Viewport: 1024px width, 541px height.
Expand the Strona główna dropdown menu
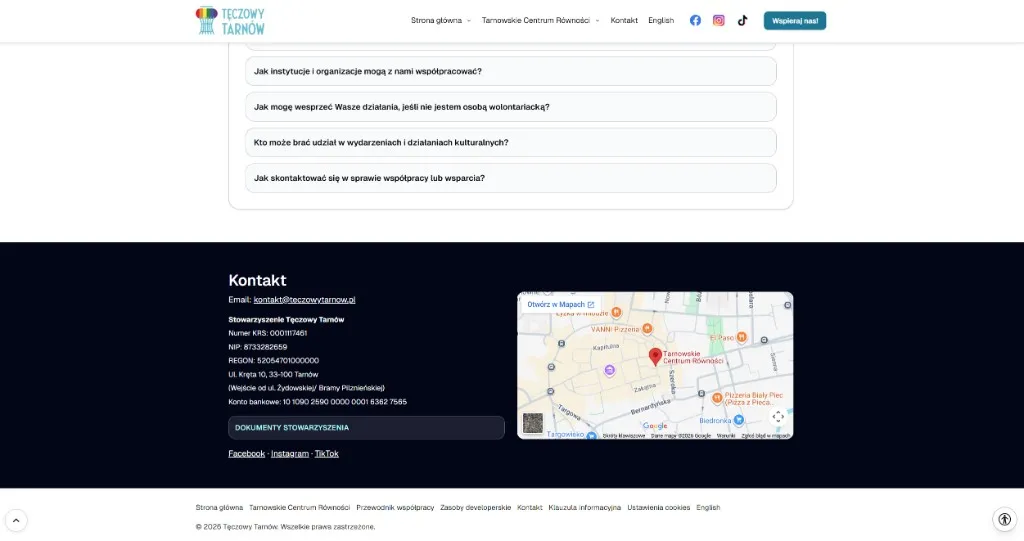(x=441, y=20)
